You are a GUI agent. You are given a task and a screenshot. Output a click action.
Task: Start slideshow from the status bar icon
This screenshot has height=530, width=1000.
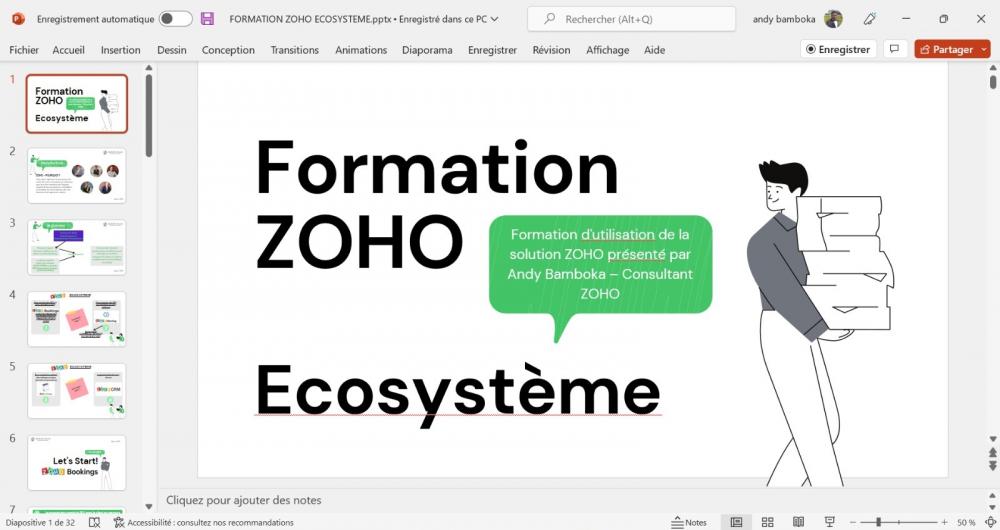tap(830, 522)
